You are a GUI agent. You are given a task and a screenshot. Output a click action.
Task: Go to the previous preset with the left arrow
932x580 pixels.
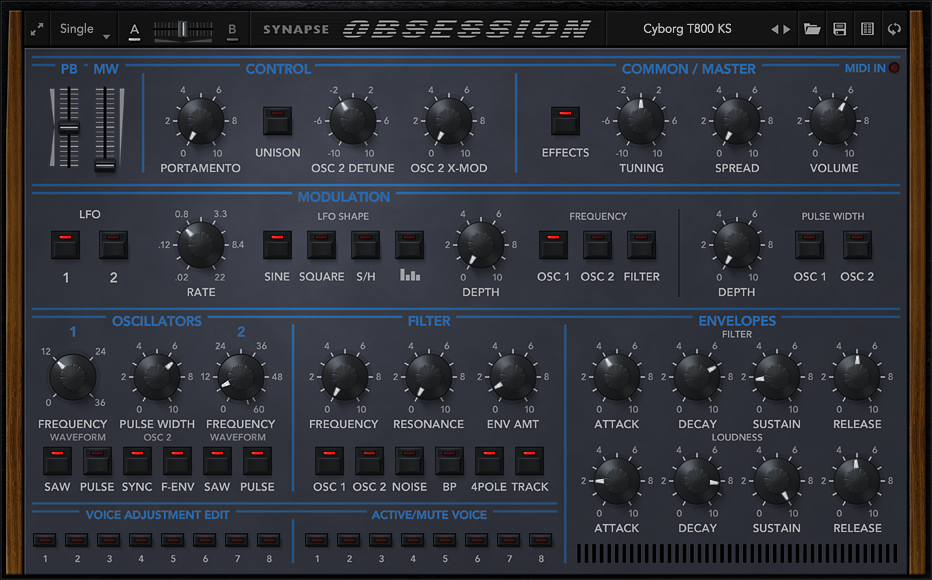tap(774, 29)
